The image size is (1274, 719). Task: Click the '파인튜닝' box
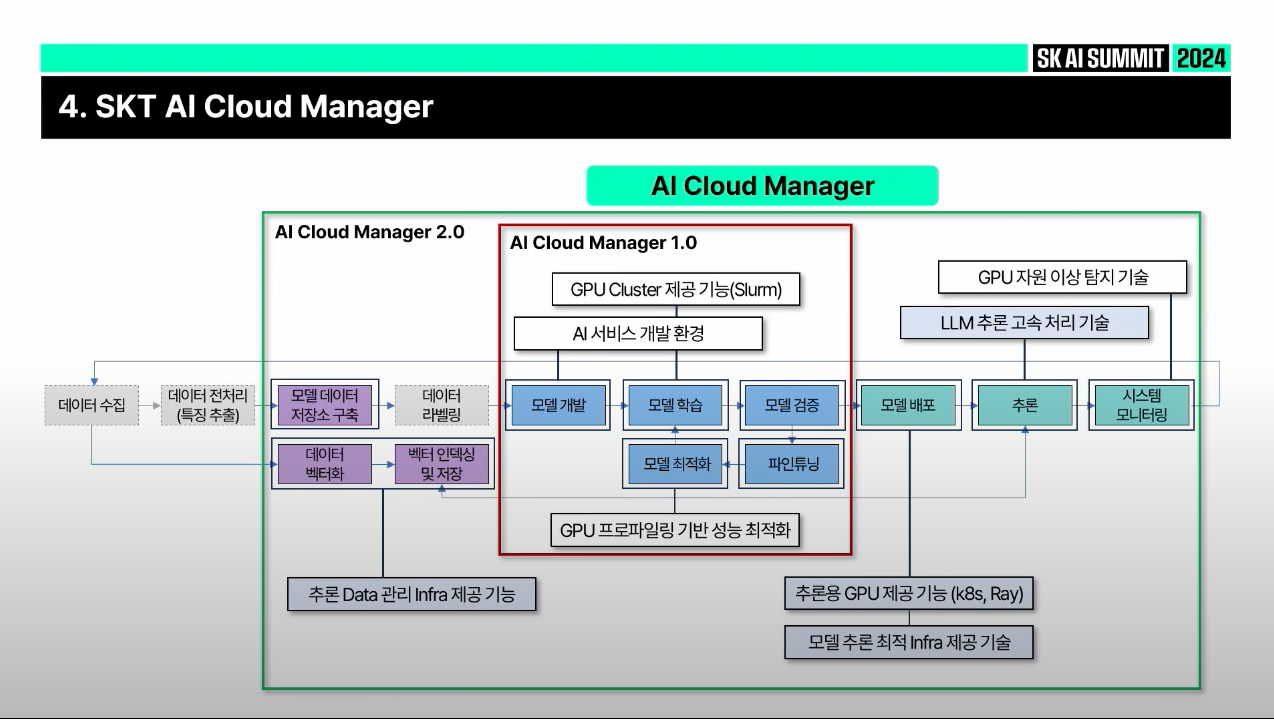(x=792, y=464)
